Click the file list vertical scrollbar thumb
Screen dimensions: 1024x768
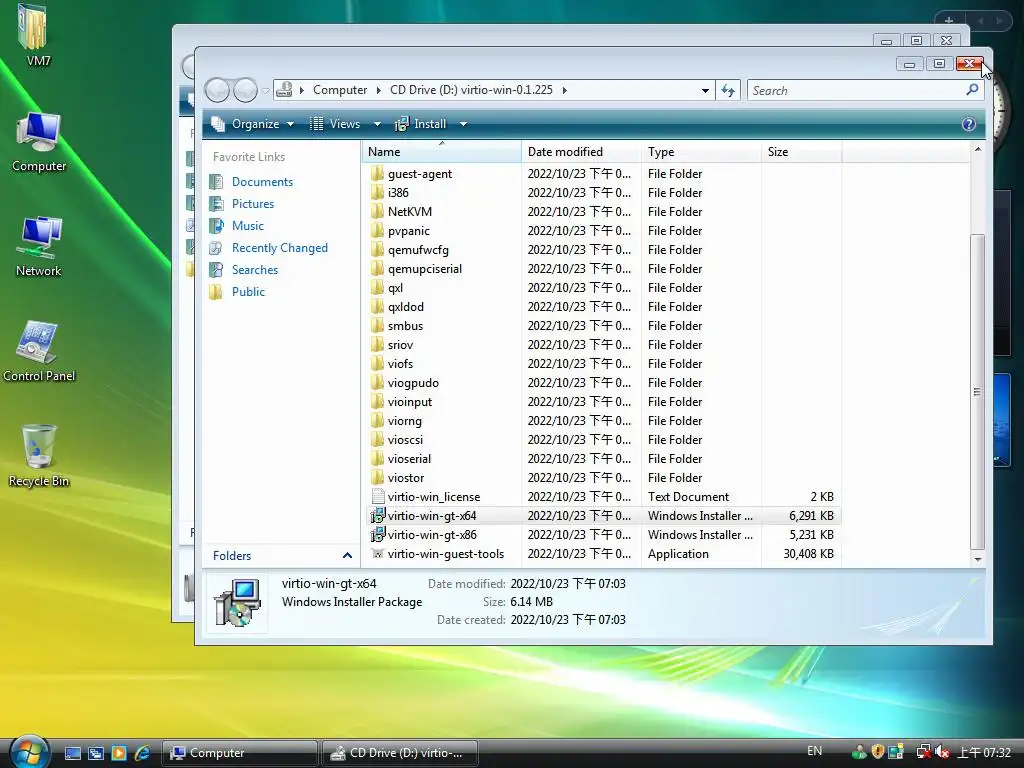tap(977, 391)
